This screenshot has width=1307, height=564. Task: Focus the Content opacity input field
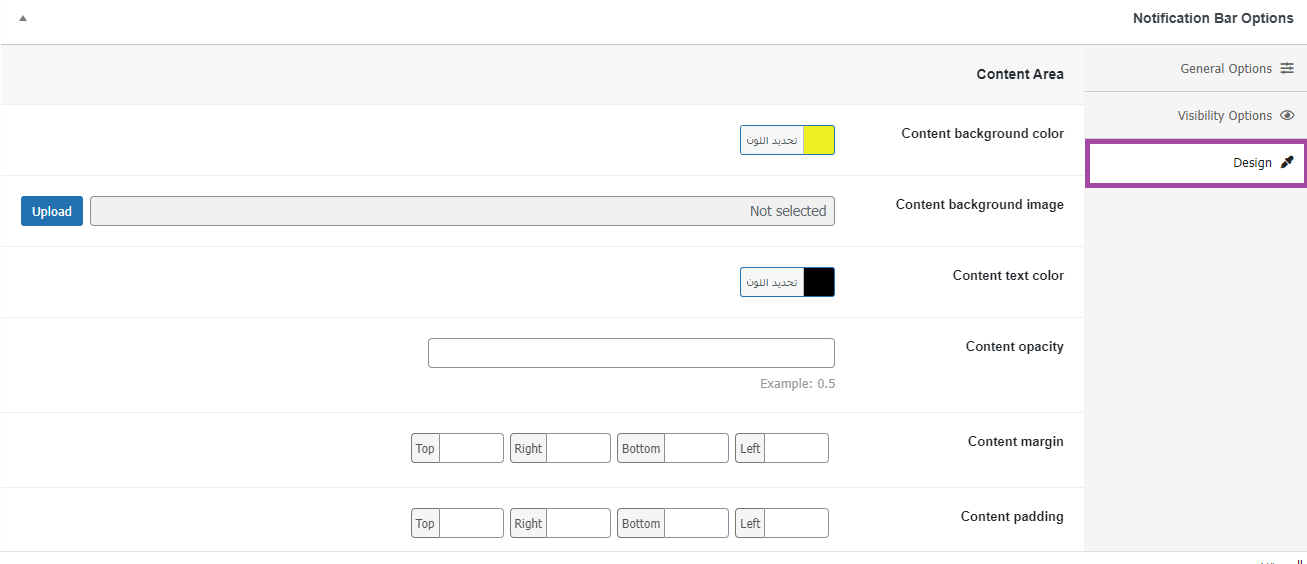tap(631, 353)
